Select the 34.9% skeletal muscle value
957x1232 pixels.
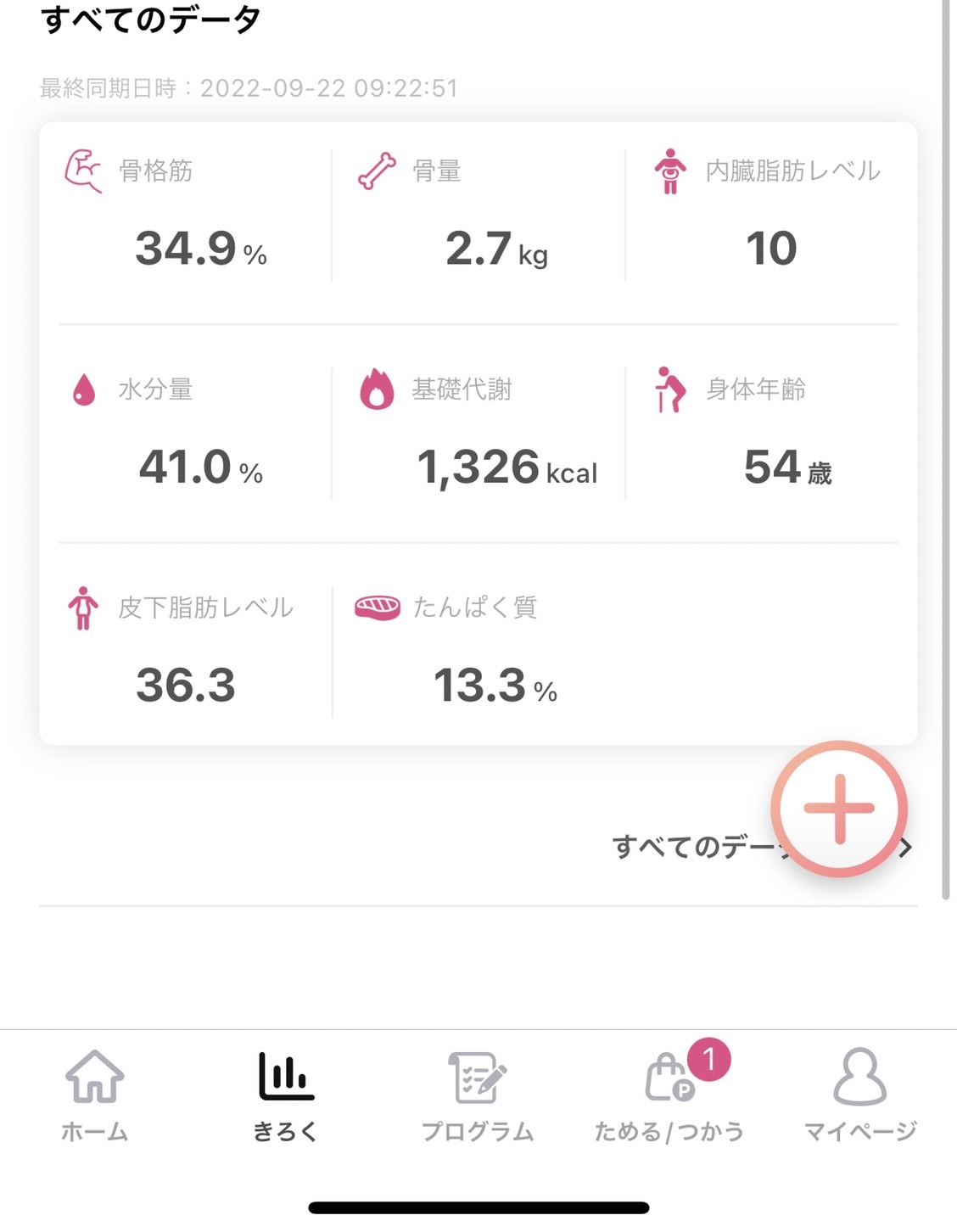click(201, 249)
